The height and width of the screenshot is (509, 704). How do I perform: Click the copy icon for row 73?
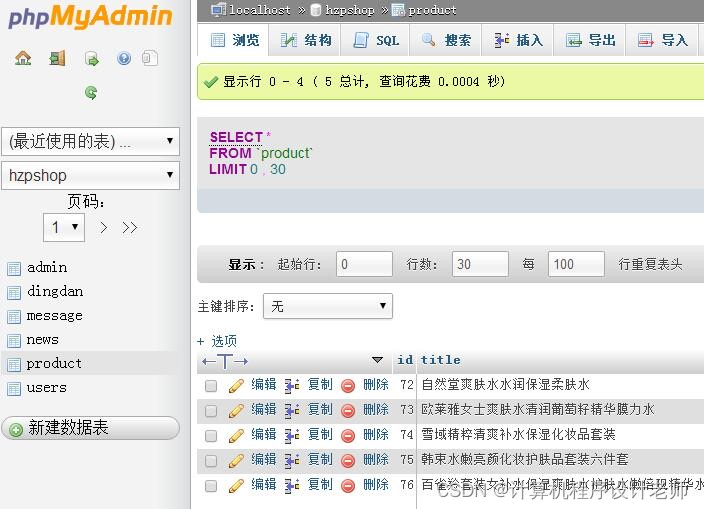pyautogui.click(x=292, y=410)
